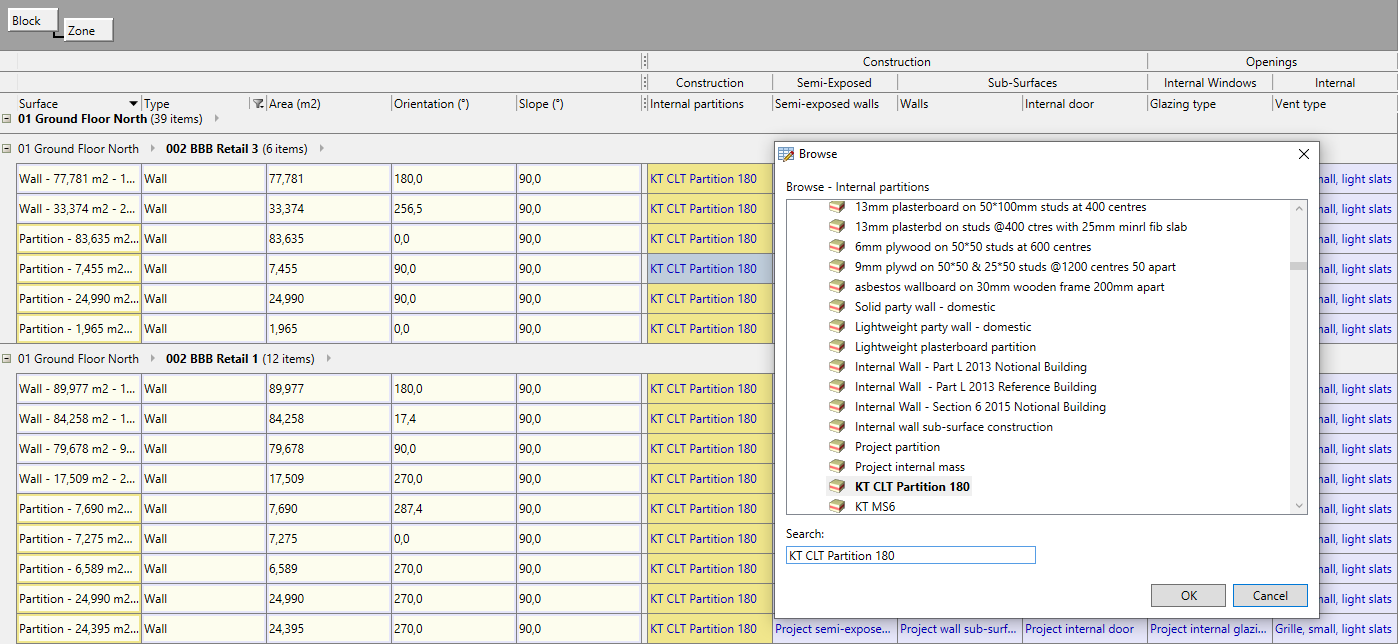Collapse the 002 BBB Retail 3 group
1398x644 pixels.
coord(7,149)
